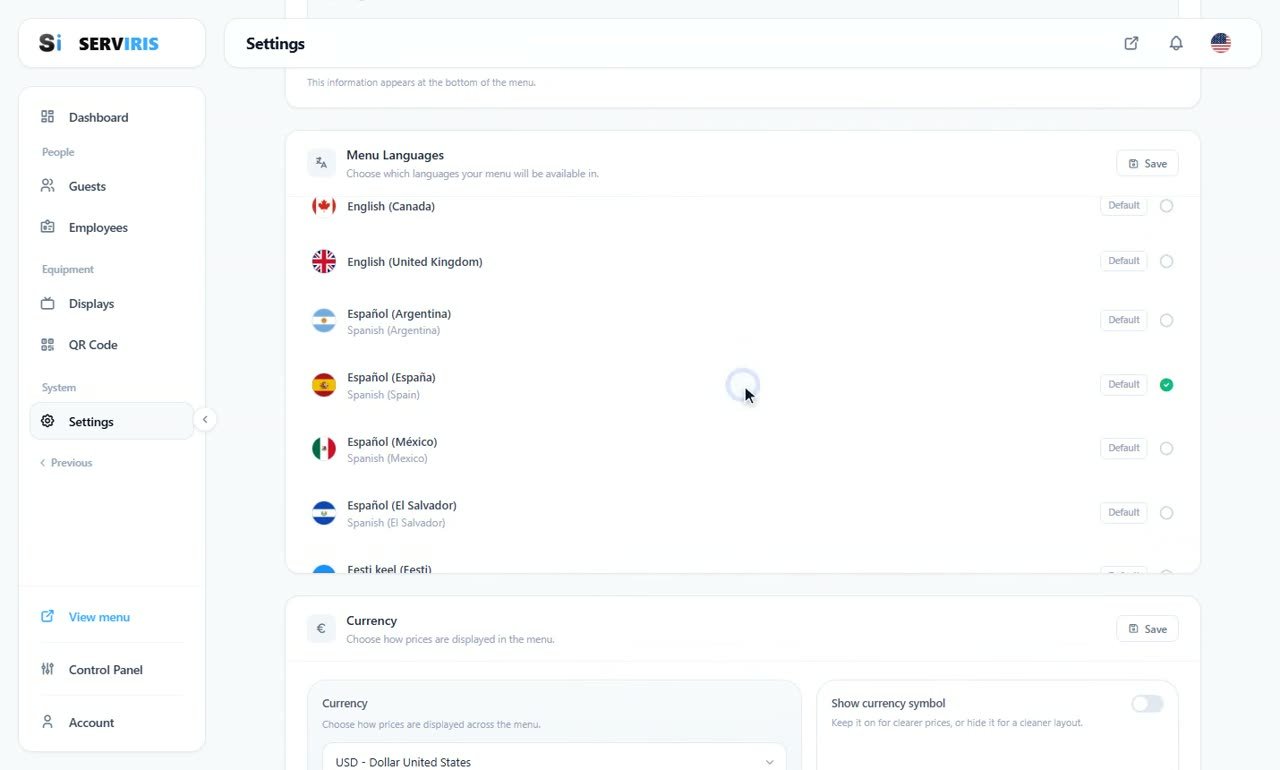The width and height of the screenshot is (1280, 770).
Task: Set English (United Kingdom) as Default
Action: coord(1124,261)
